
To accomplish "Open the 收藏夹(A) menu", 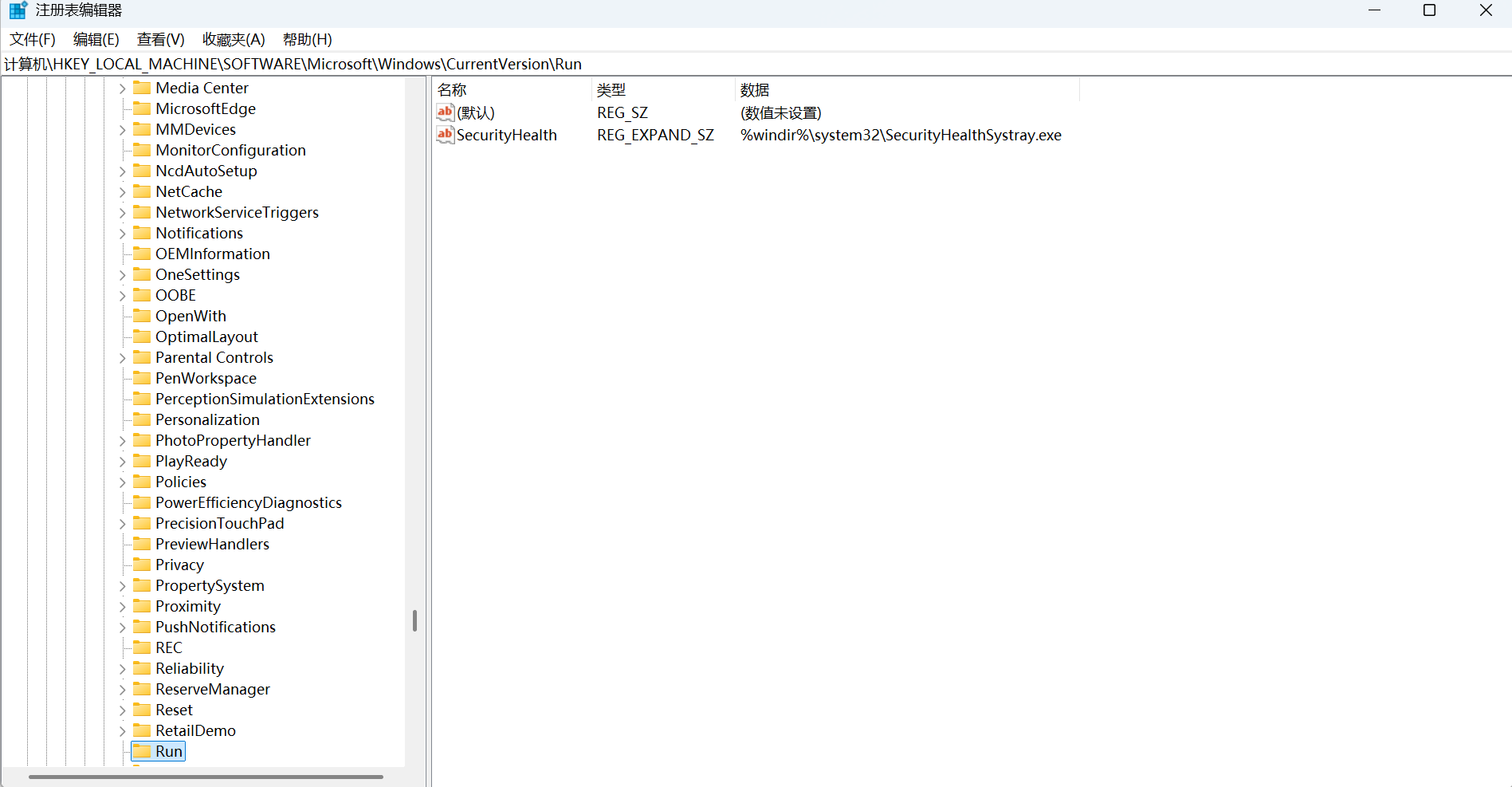I will click(x=234, y=40).
